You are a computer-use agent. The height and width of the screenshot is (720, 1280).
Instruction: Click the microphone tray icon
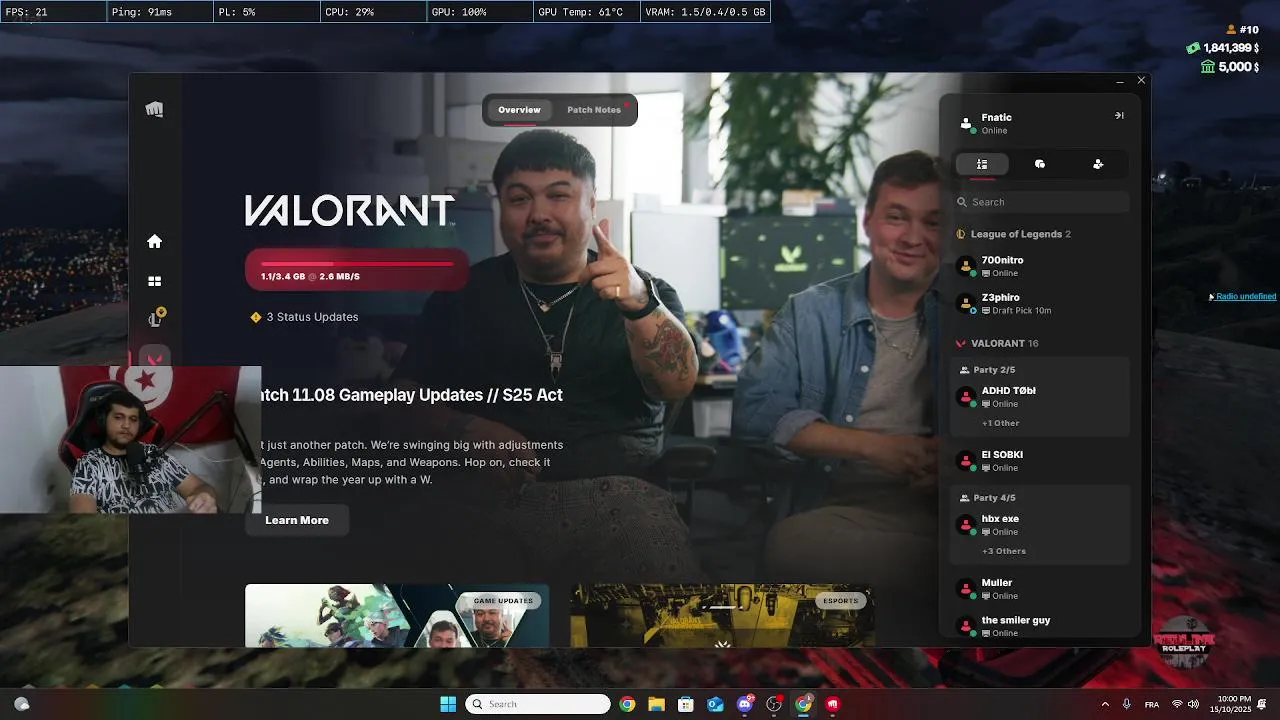click(x=1127, y=704)
